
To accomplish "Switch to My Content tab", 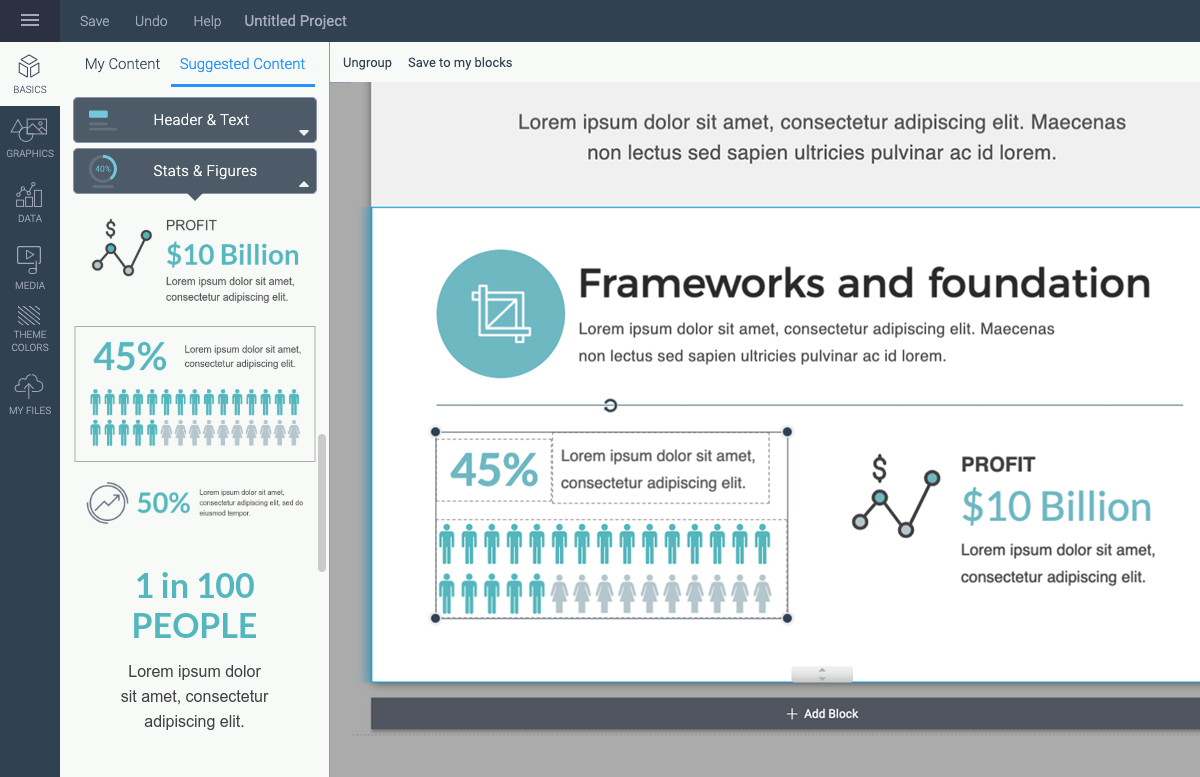I will 122,64.
